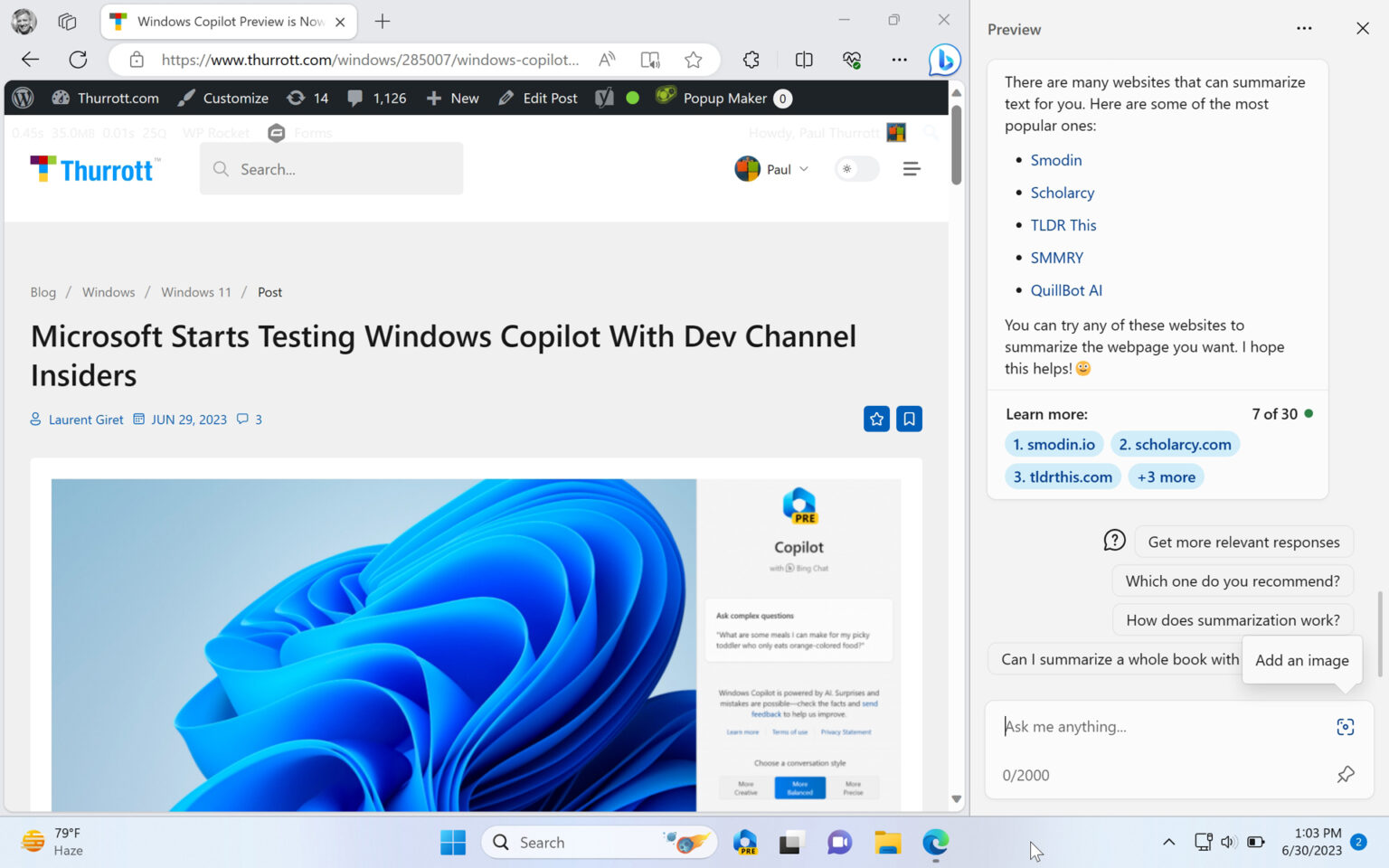
Task: Pin the chat input box
Action: [1346, 774]
